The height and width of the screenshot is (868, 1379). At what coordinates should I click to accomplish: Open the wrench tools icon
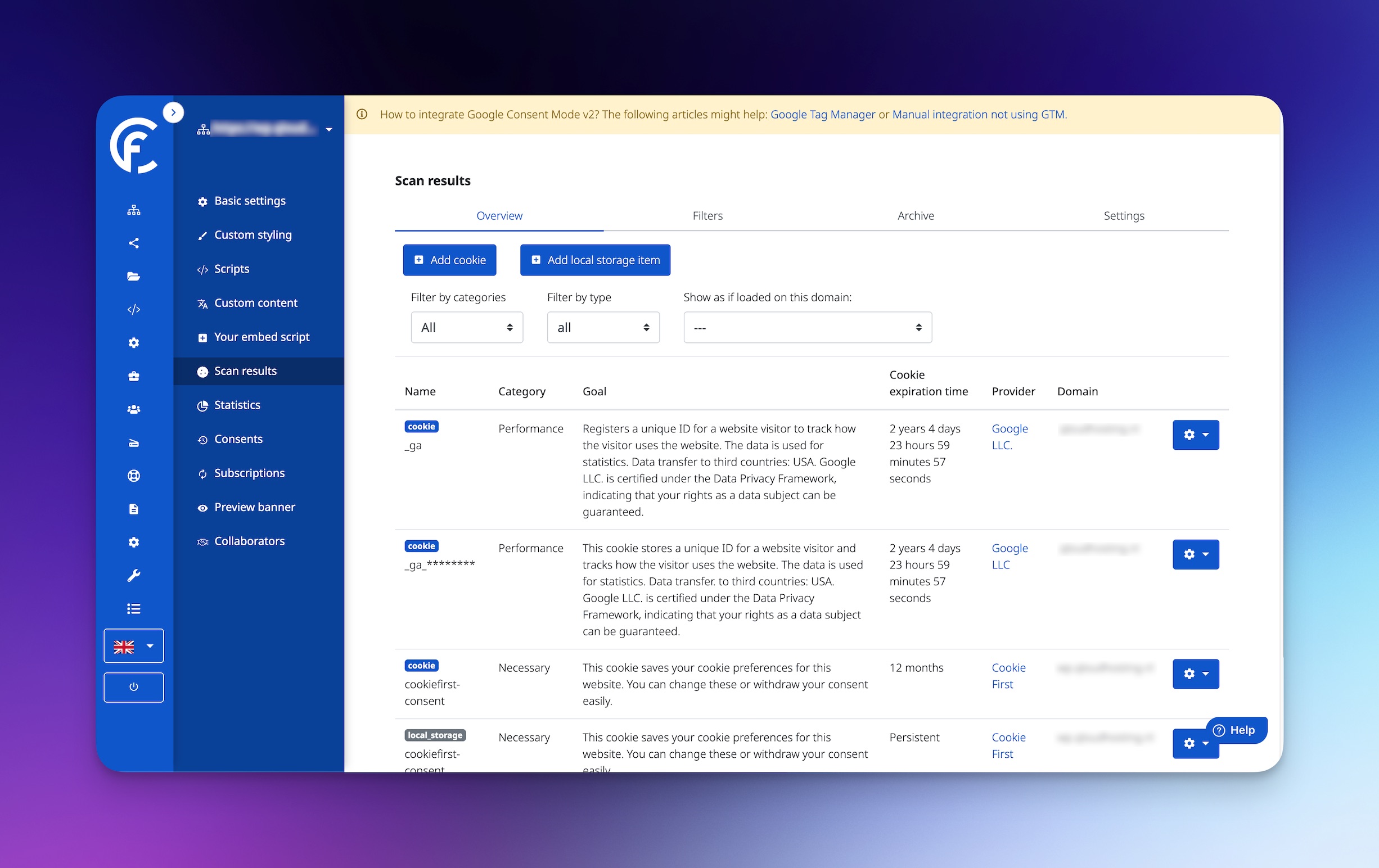click(x=133, y=576)
